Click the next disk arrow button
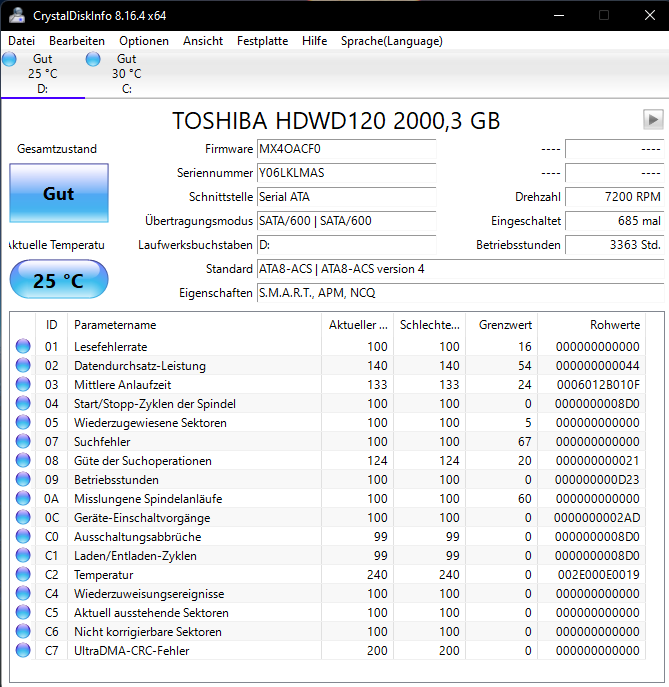 (x=653, y=120)
